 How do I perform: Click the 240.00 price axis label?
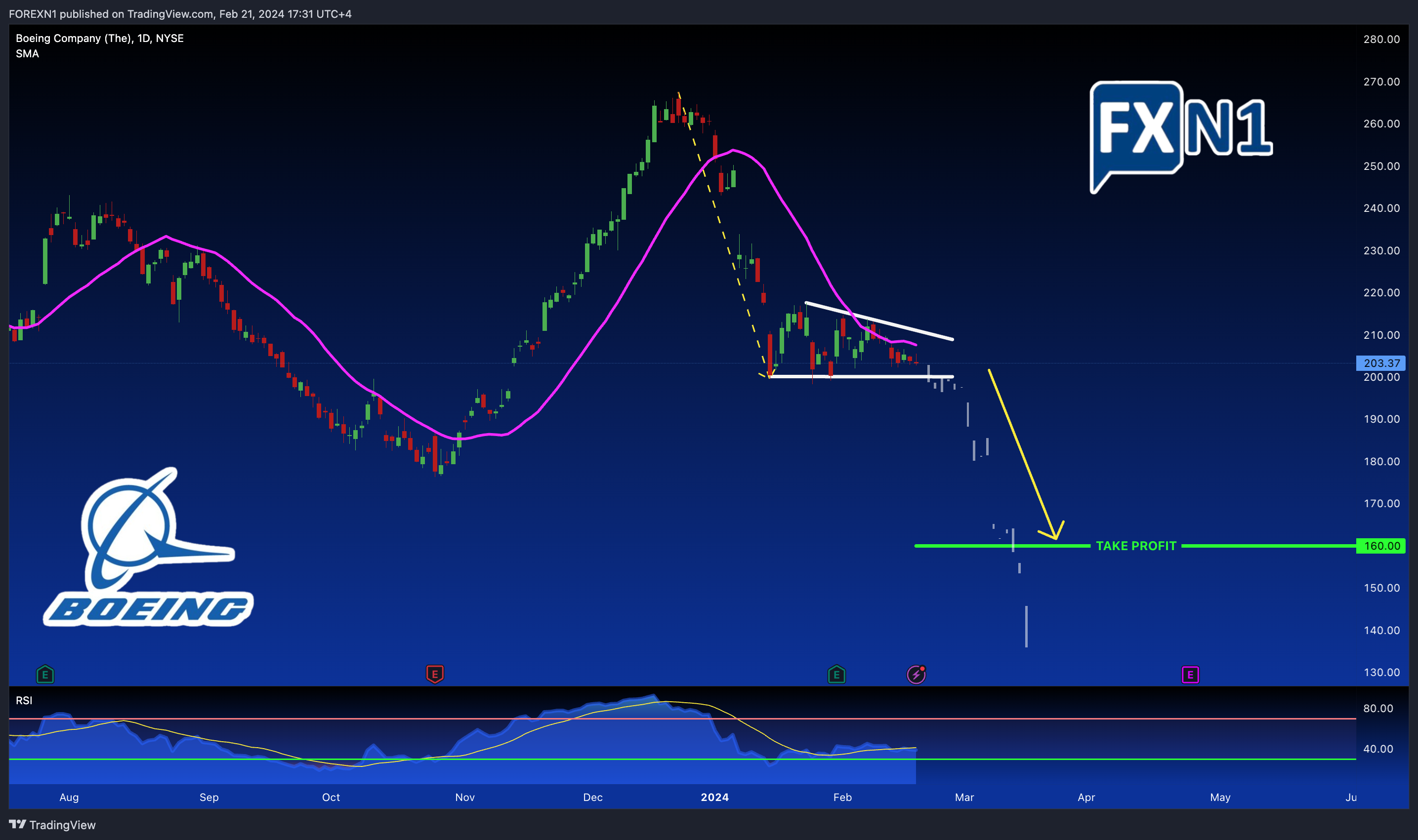[x=1382, y=208]
